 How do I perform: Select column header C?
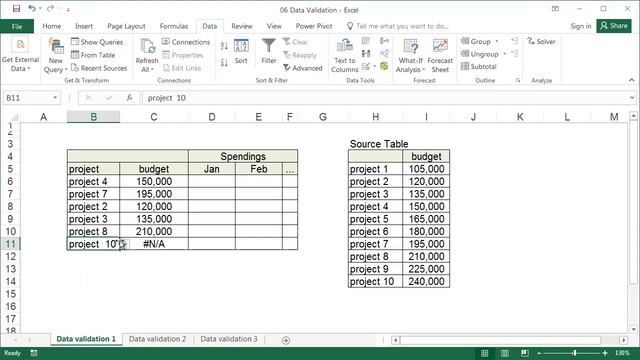click(x=154, y=117)
